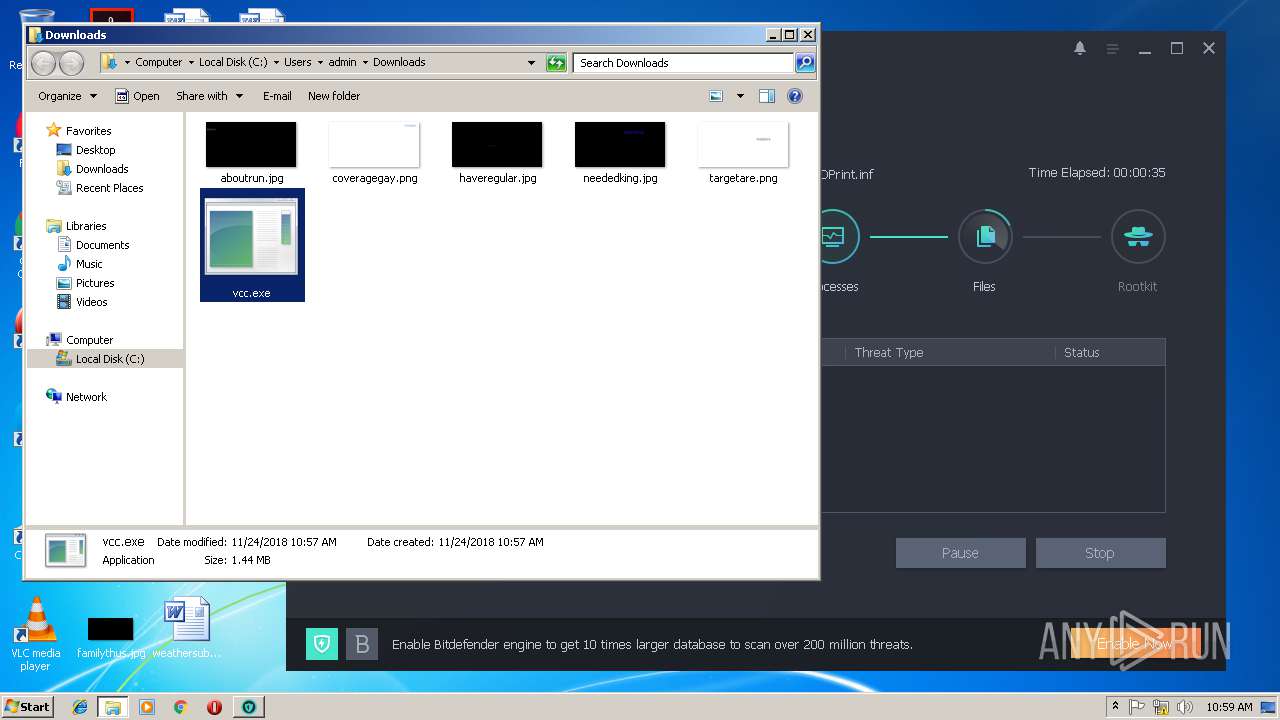Click the Bitdefender B icon in banner
Screen dimensions: 1280x720
pos(362,644)
